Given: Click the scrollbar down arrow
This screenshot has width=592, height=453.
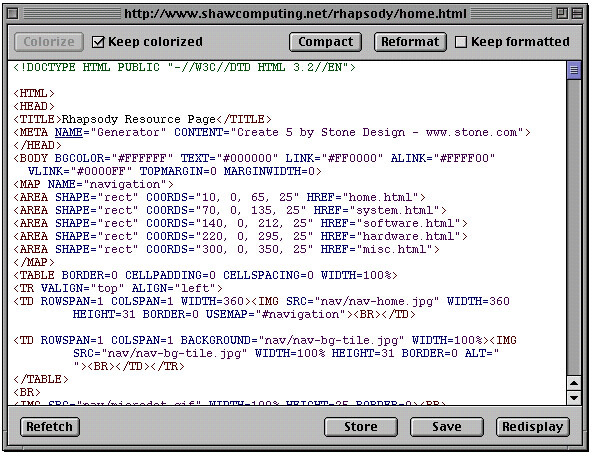Looking at the screenshot, I should pyautogui.click(x=574, y=398).
